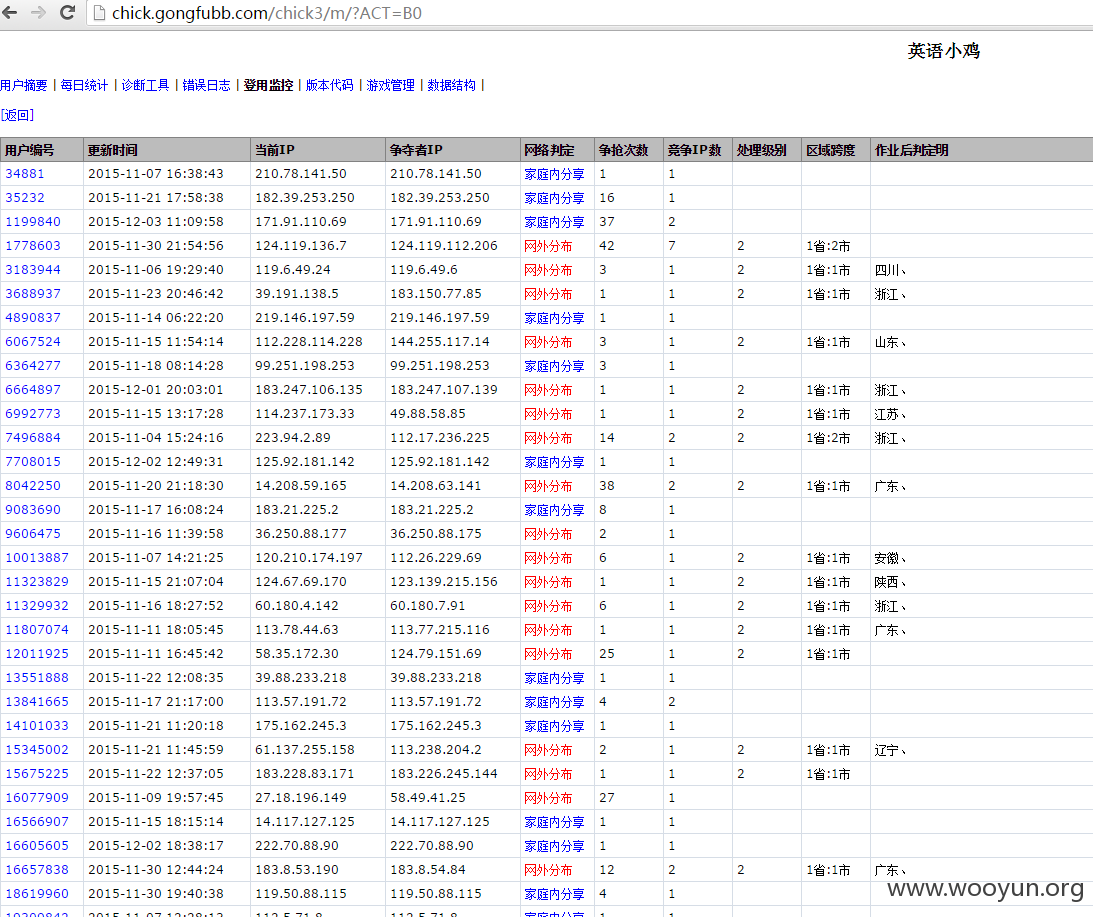Click the browser back arrow
1093x917 pixels.
point(10,13)
